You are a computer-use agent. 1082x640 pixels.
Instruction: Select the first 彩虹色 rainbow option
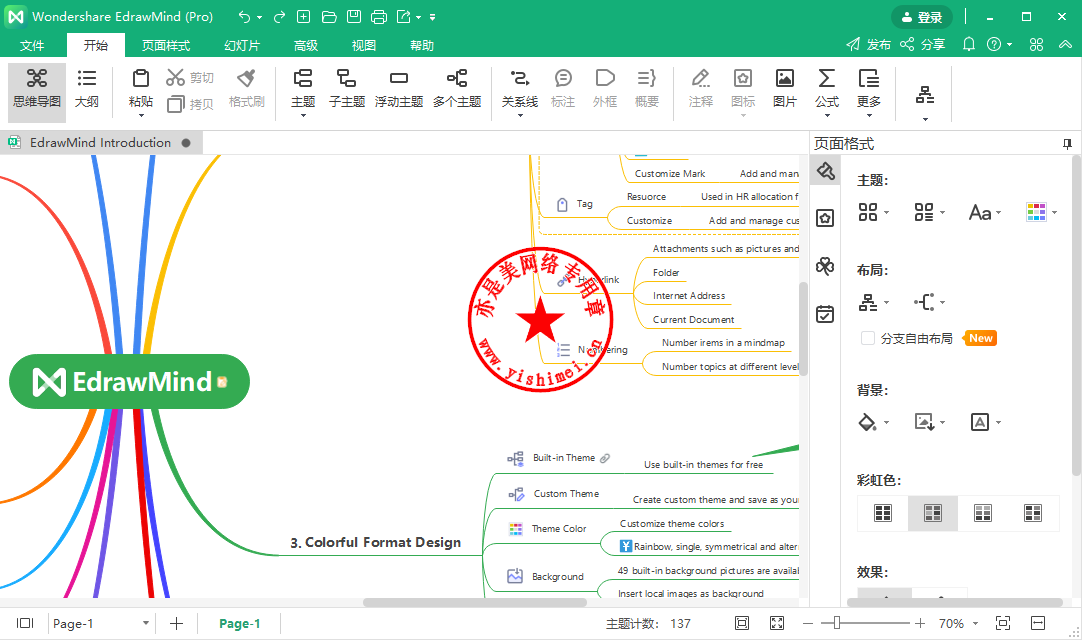click(883, 513)
